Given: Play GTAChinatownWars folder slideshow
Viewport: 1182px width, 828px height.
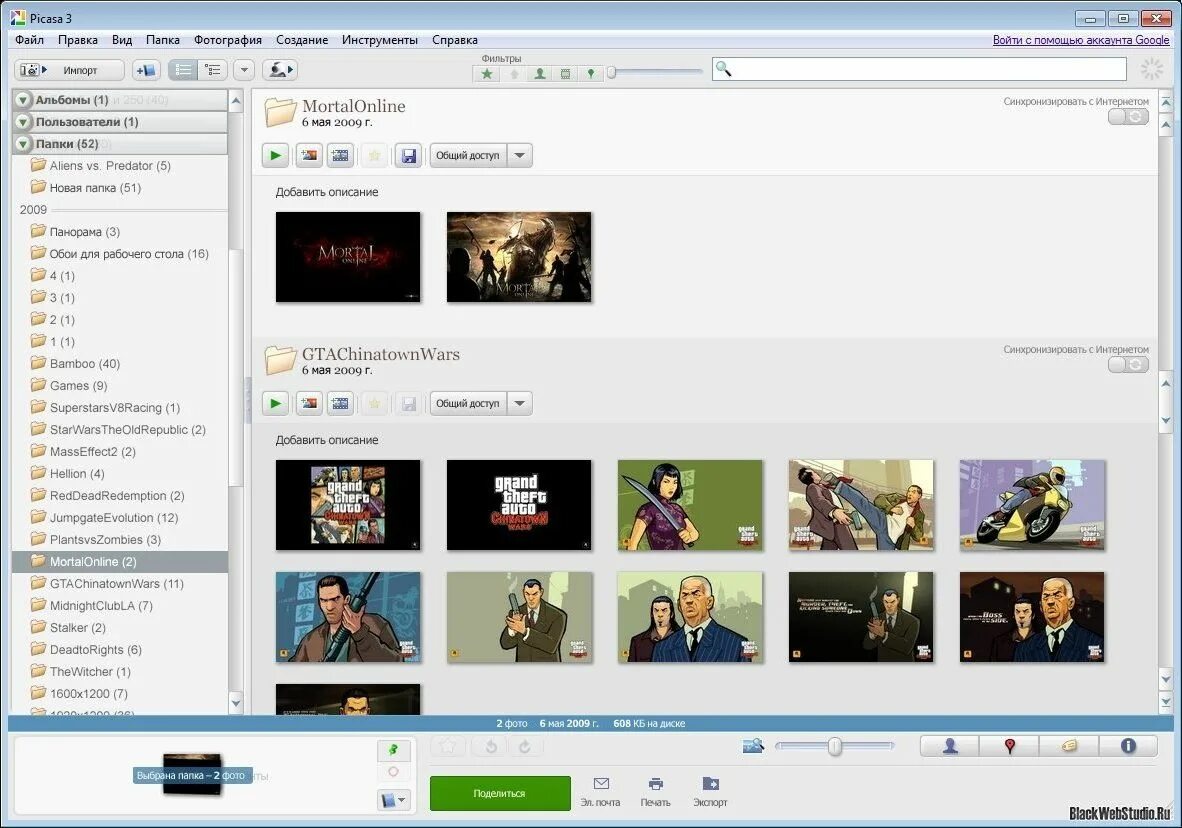Looking at the screenshot, I should 275,403.
